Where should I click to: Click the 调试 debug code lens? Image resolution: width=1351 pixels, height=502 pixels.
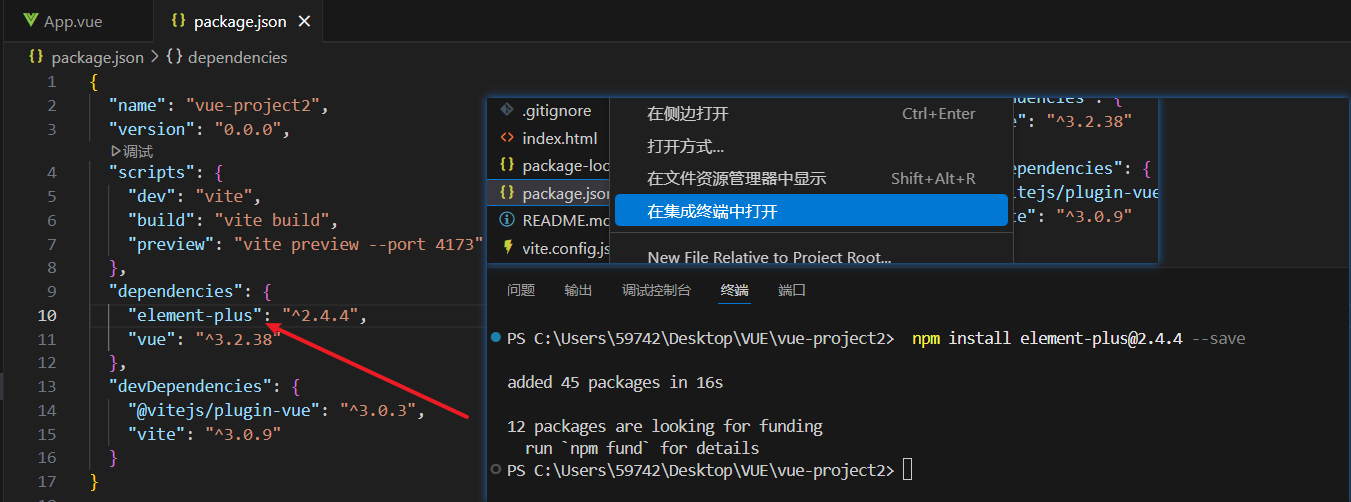tap(131, 152)
